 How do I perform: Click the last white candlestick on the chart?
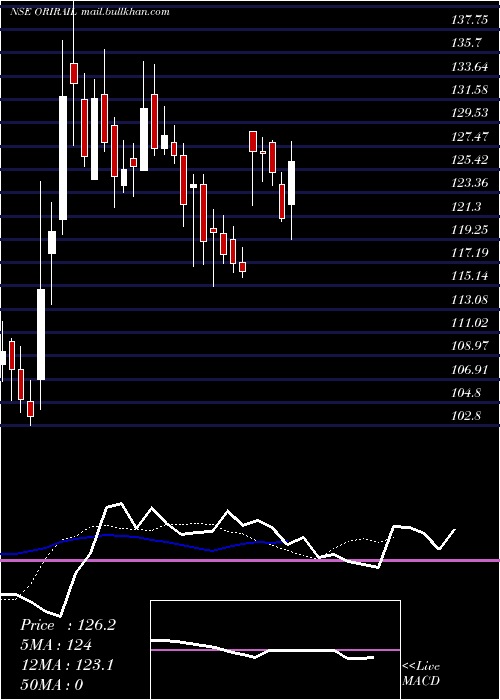pyautogui.click(x=292, y=183)
